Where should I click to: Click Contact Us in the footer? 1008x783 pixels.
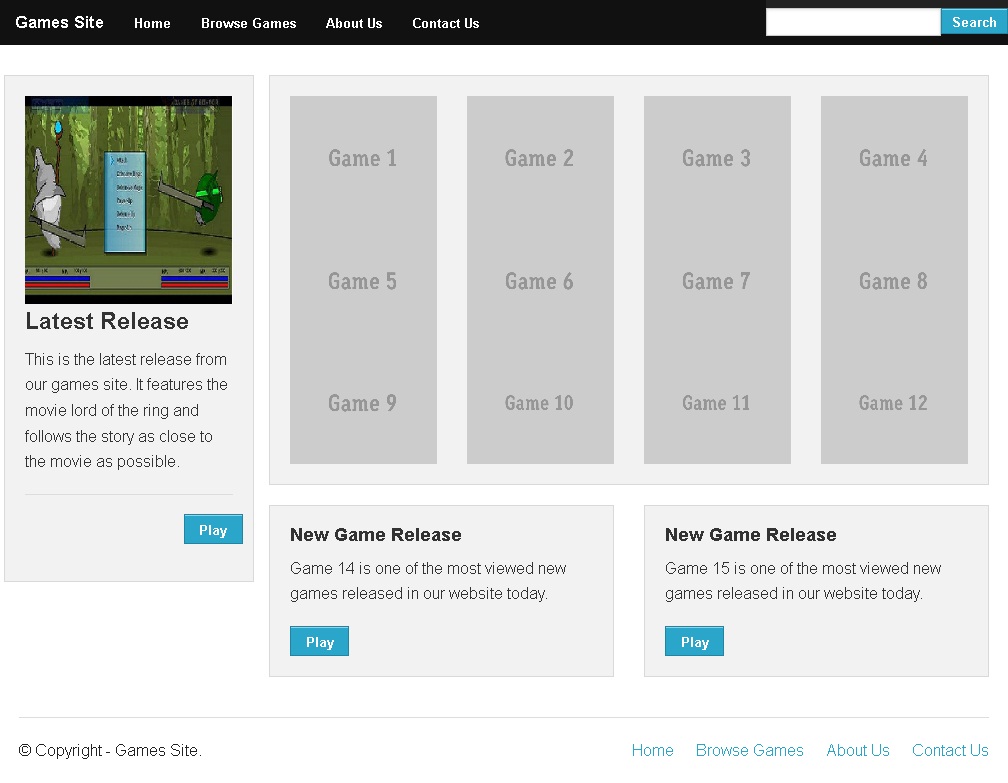(949, 750)
